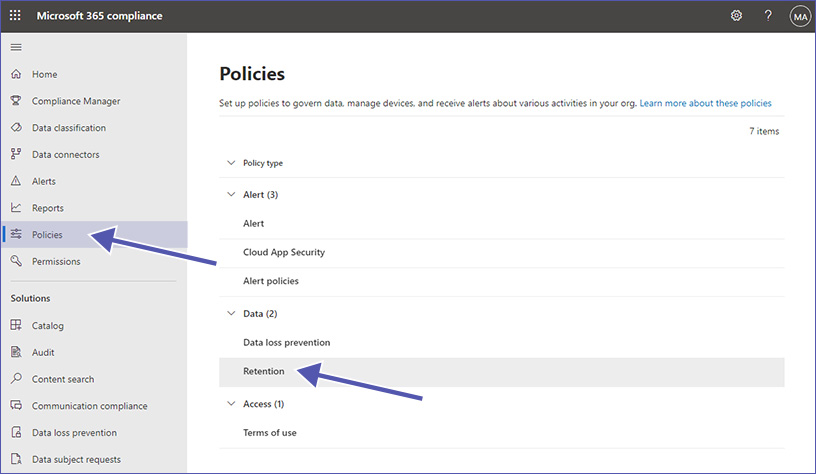
Task: Open Permissions in the sidebar
Action: click(x=94, y=261)
